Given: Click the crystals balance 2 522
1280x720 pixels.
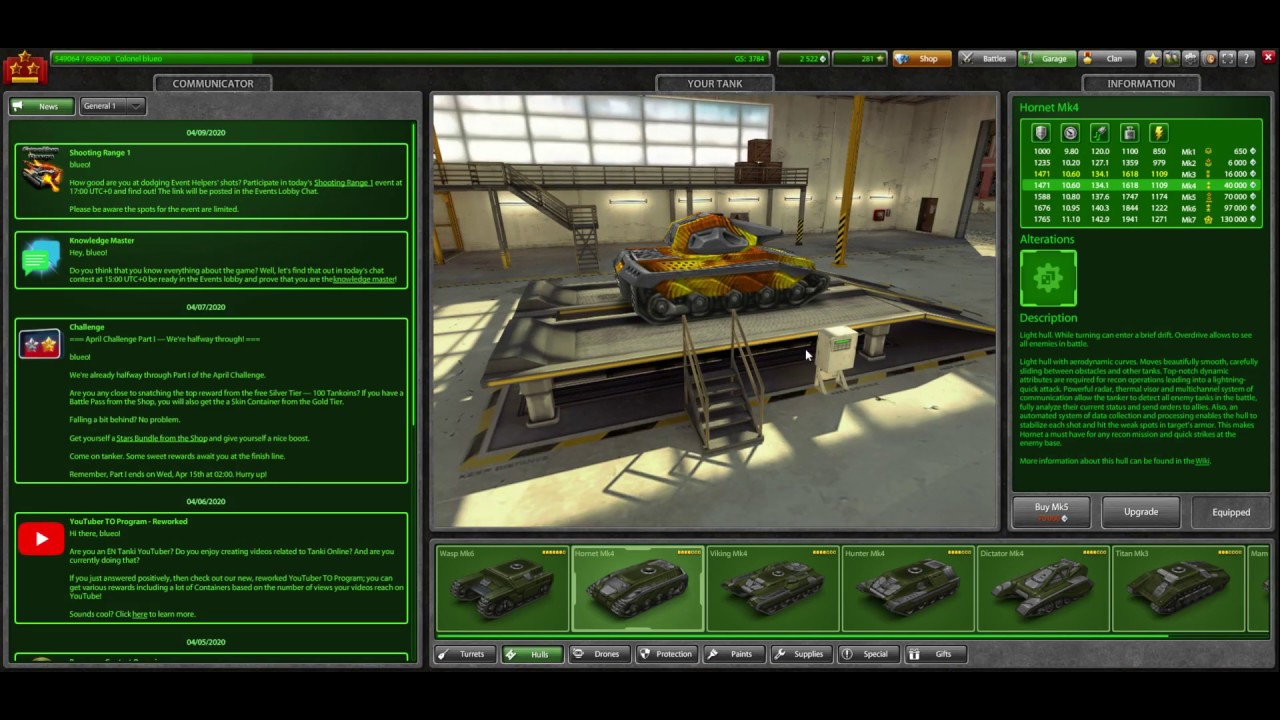Looking at the screenshot, I should tap(802, 59).
